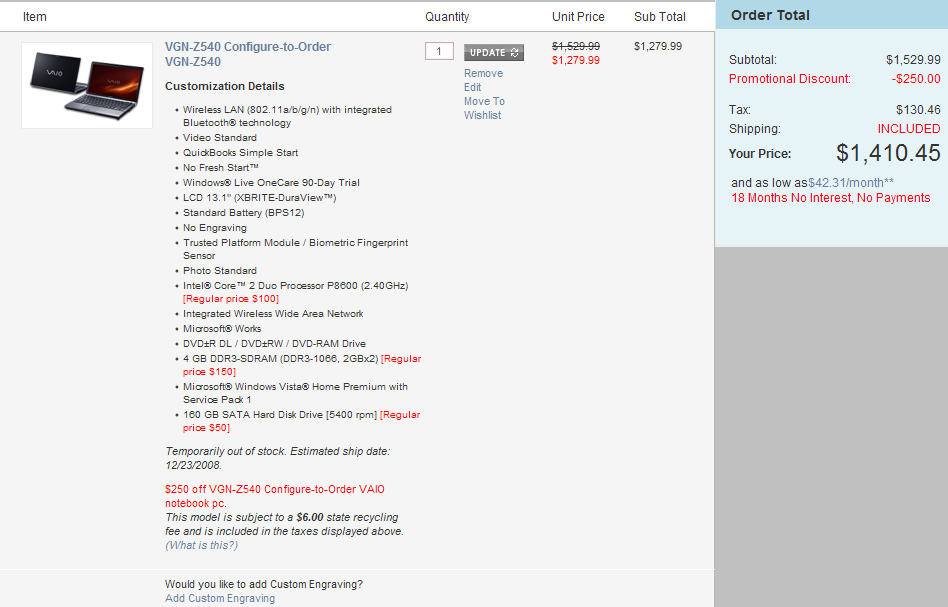This screenshot has height=607, width=948.
Task: Click the Windows Live OneCare 90-Day Trial detail
Action: 271,183
